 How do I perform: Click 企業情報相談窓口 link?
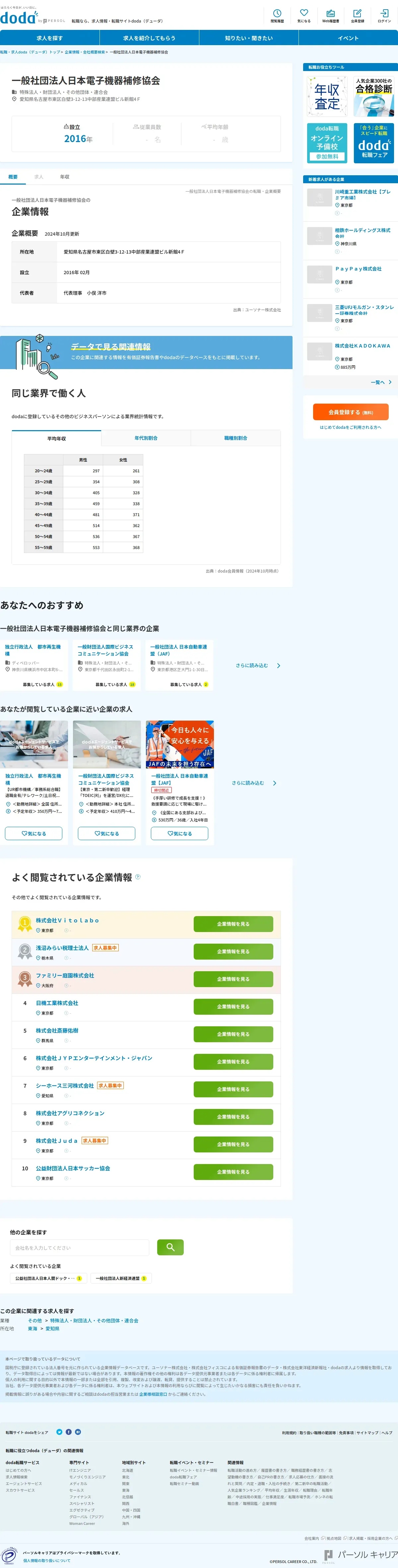[153, 1394]
